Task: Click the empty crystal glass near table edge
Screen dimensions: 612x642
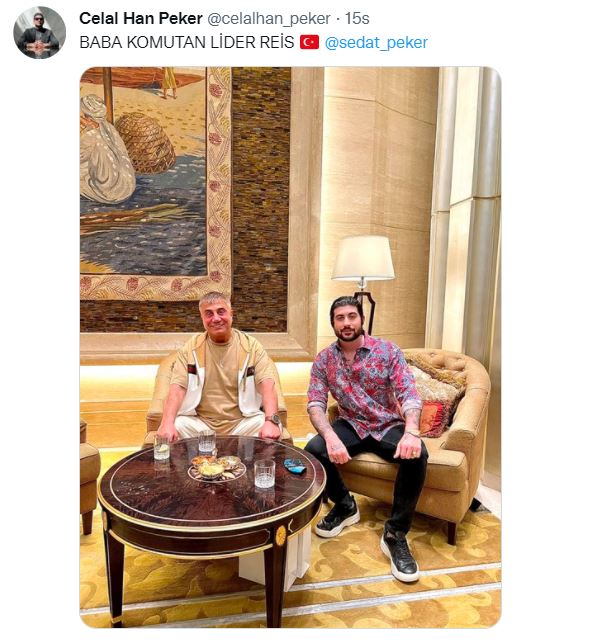Action: [x=264, y=474]
